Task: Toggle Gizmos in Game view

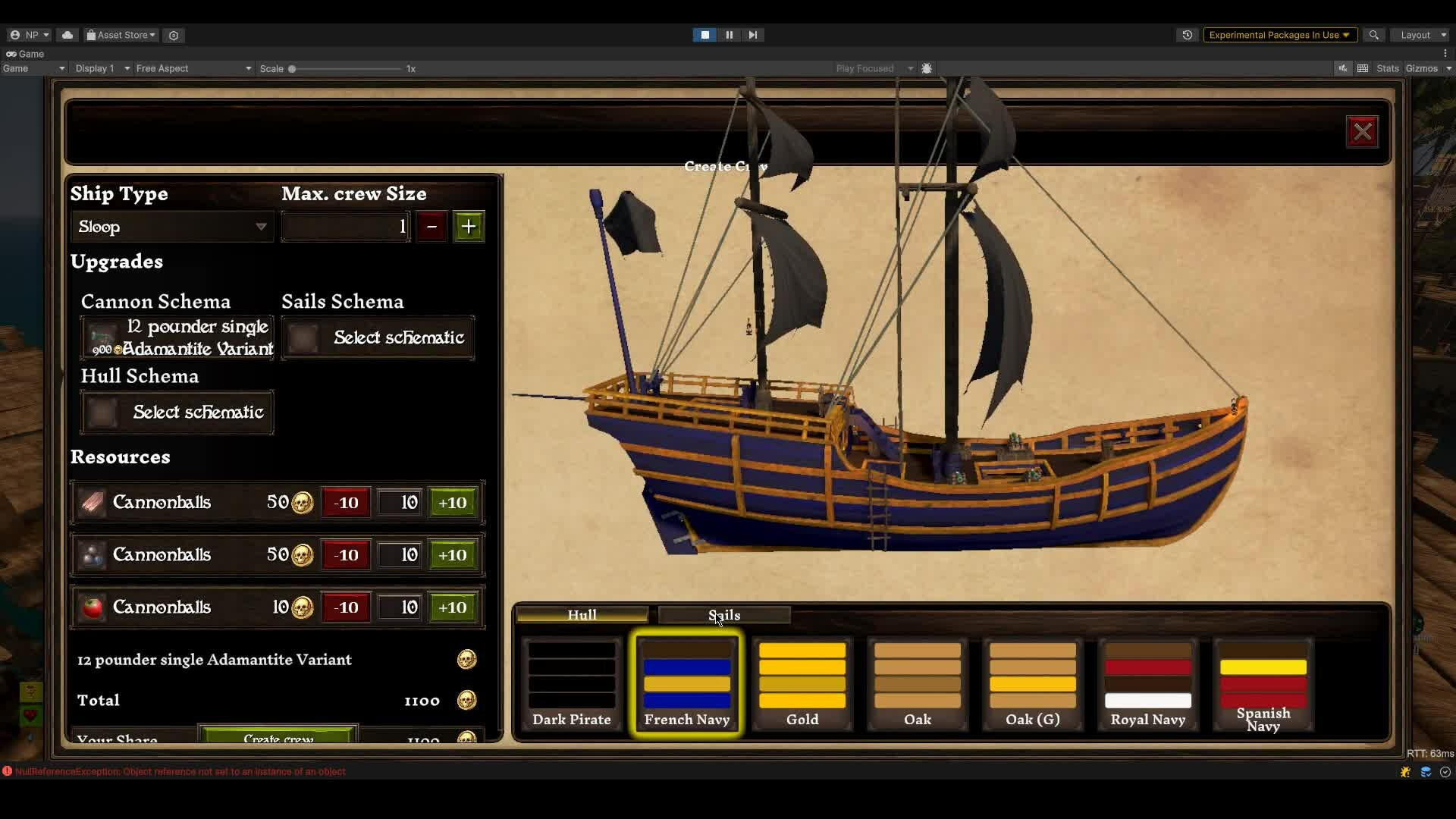Action: [x=1421, y=68]
